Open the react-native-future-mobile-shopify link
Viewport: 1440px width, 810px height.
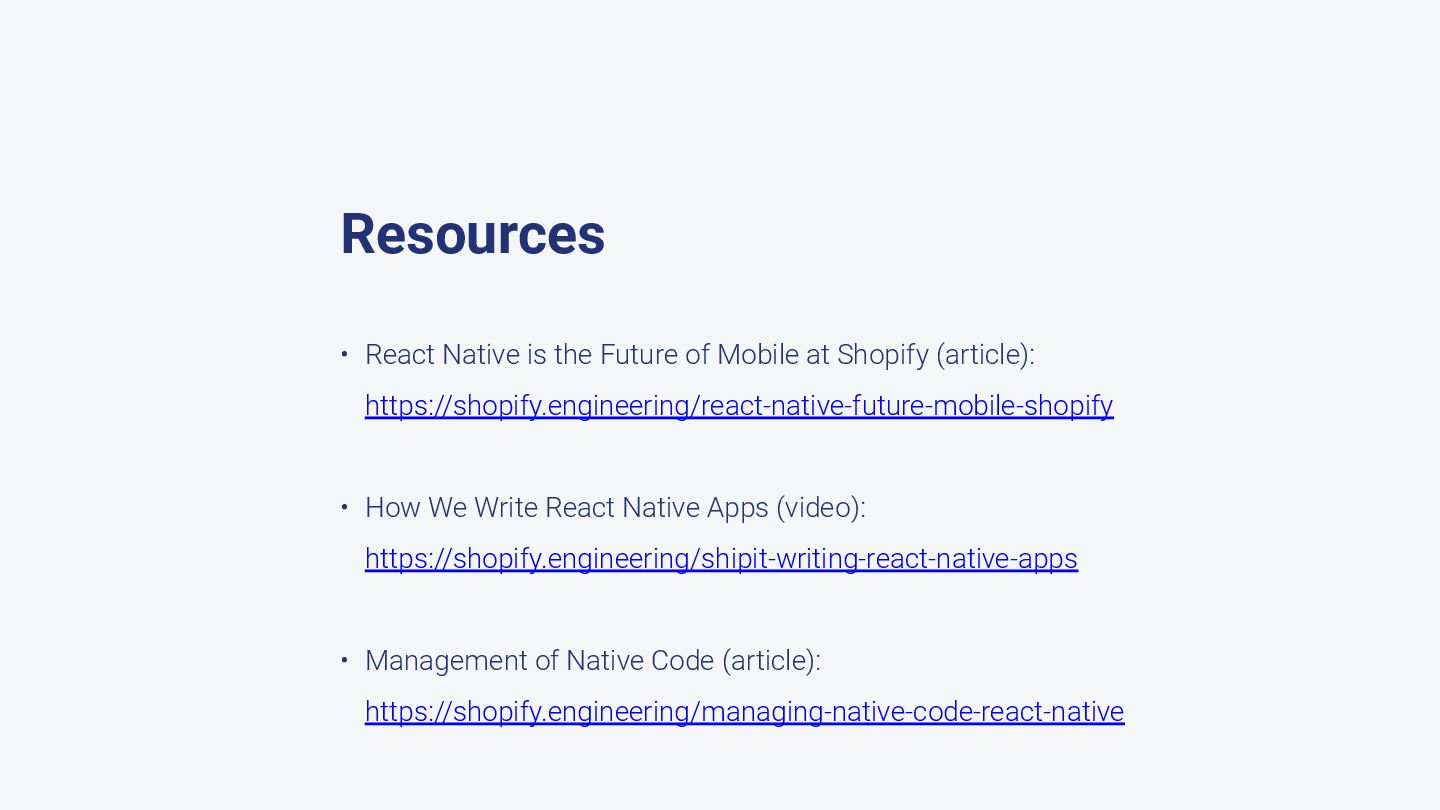pyautogui.click(x=739, y=405)
